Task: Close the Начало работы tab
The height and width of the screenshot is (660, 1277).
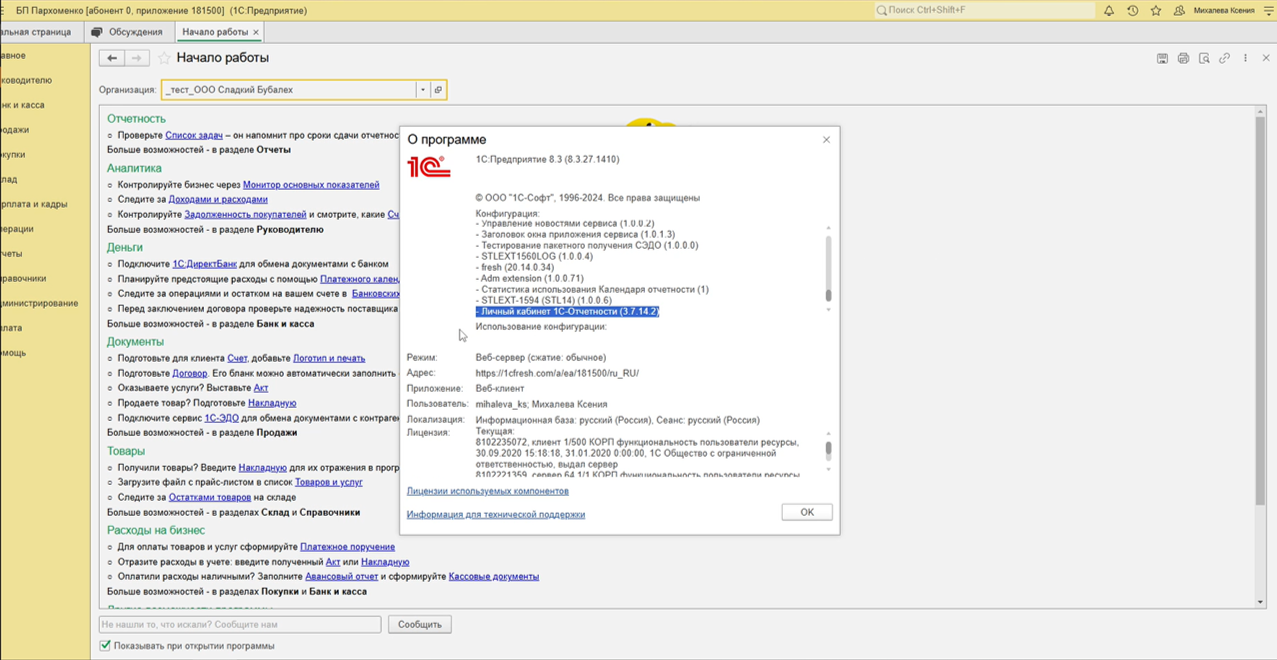Action: 256,32
